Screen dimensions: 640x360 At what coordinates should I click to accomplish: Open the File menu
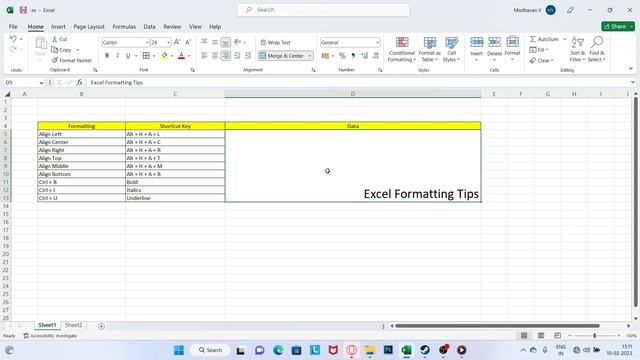point(13,27)
